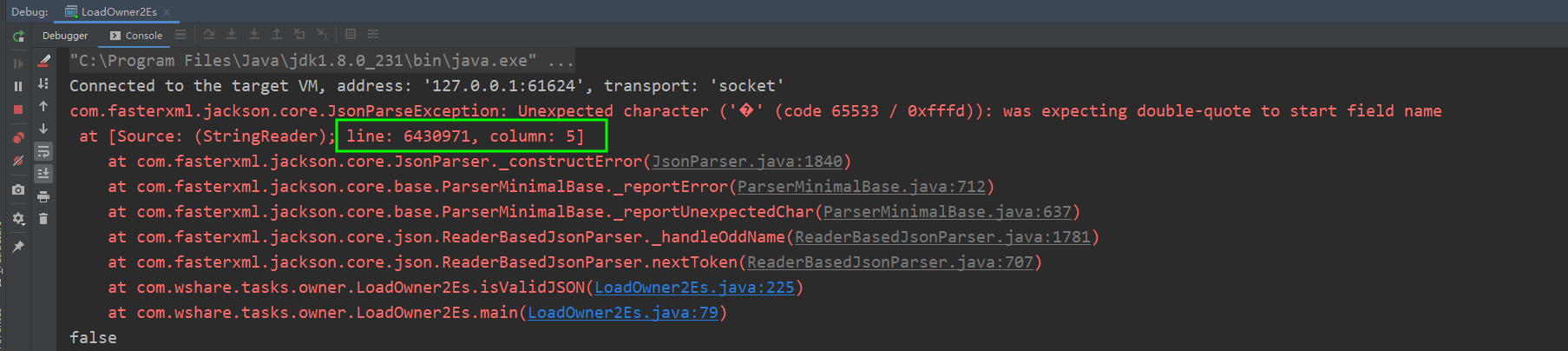Click Trace Current Stream Chain icon

pyautogui.click(x=373, y=35)
